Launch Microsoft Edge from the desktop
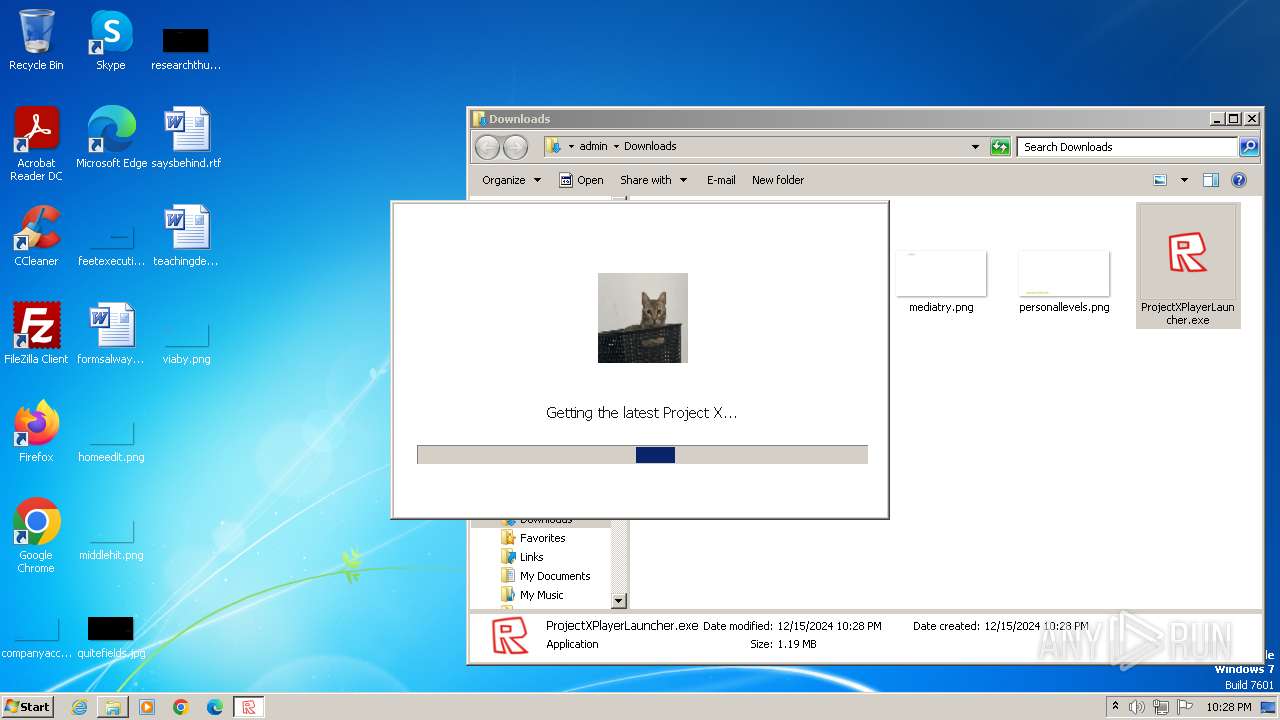 [111, 137]
